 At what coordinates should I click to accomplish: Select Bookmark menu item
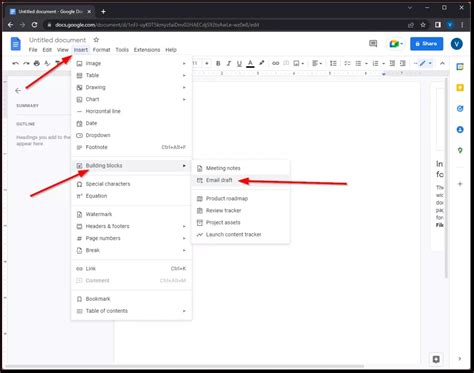[131, 299]
